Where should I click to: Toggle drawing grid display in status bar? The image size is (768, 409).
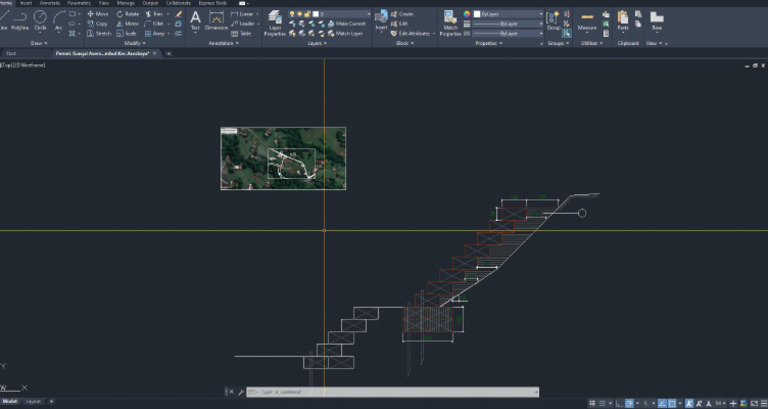tap(592, 403)
